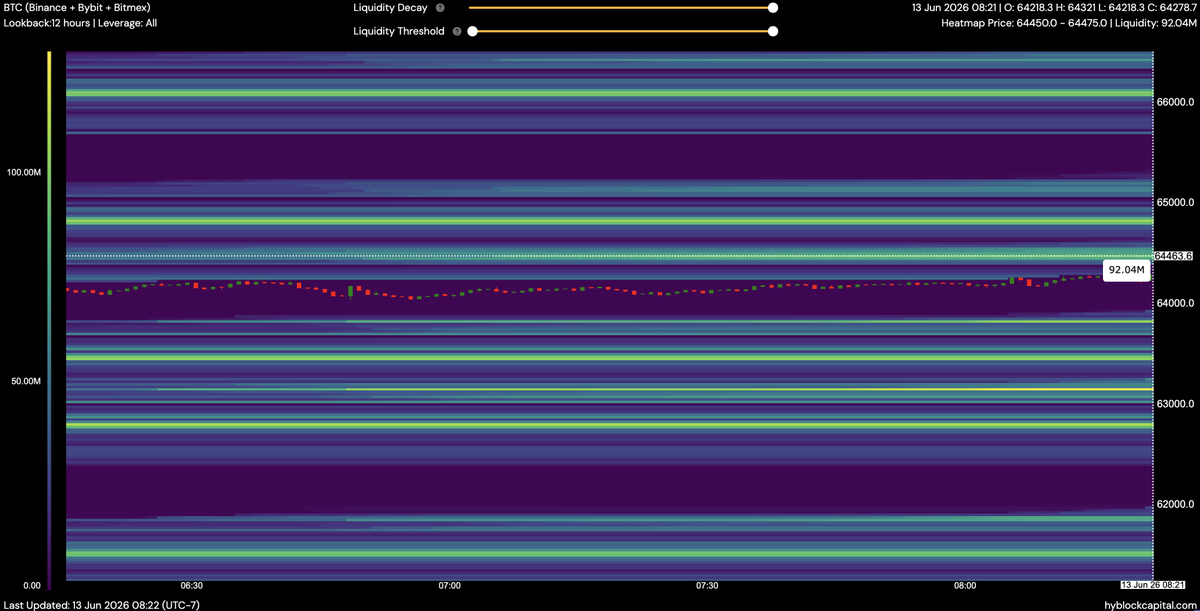
Task: Click the 62000.0 price axis label
Action: click(1176, 504)
